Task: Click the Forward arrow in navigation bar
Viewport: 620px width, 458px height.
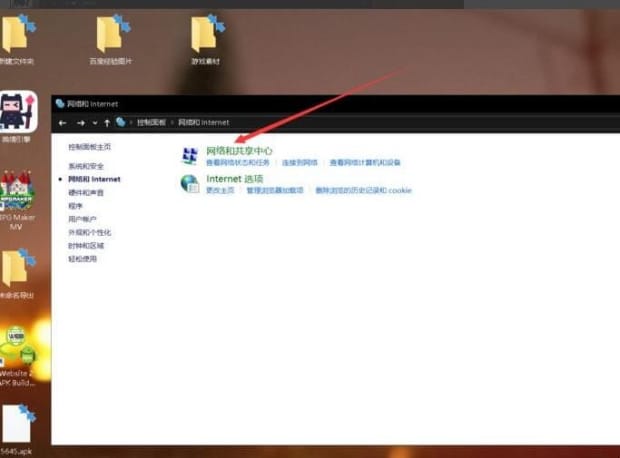Action: (x=81, y=123)
